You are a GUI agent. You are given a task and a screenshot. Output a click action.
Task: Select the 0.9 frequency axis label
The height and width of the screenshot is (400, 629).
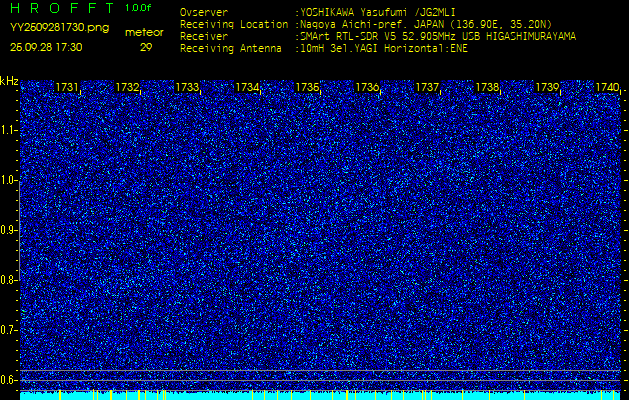(x=9, y=230)
